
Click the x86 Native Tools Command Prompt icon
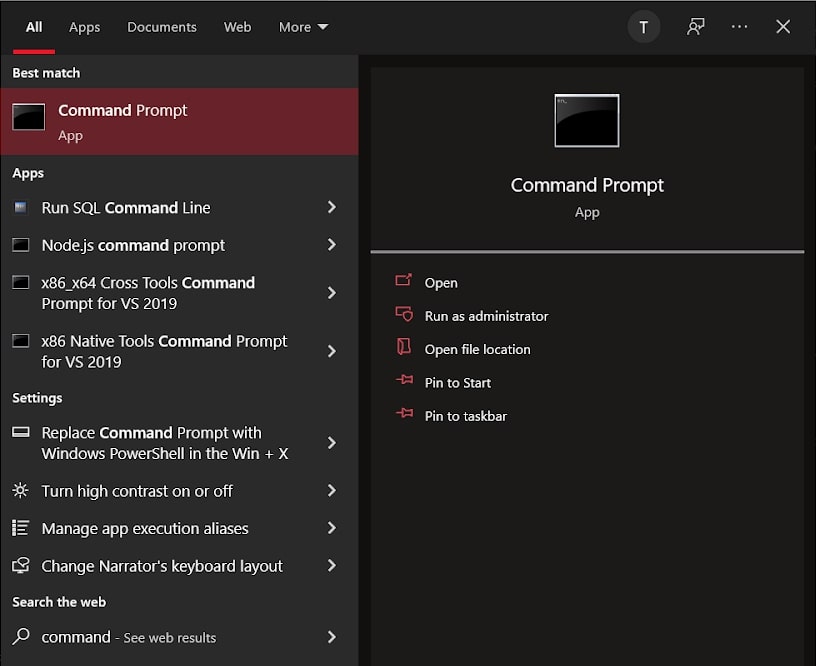tap(20, 341)
